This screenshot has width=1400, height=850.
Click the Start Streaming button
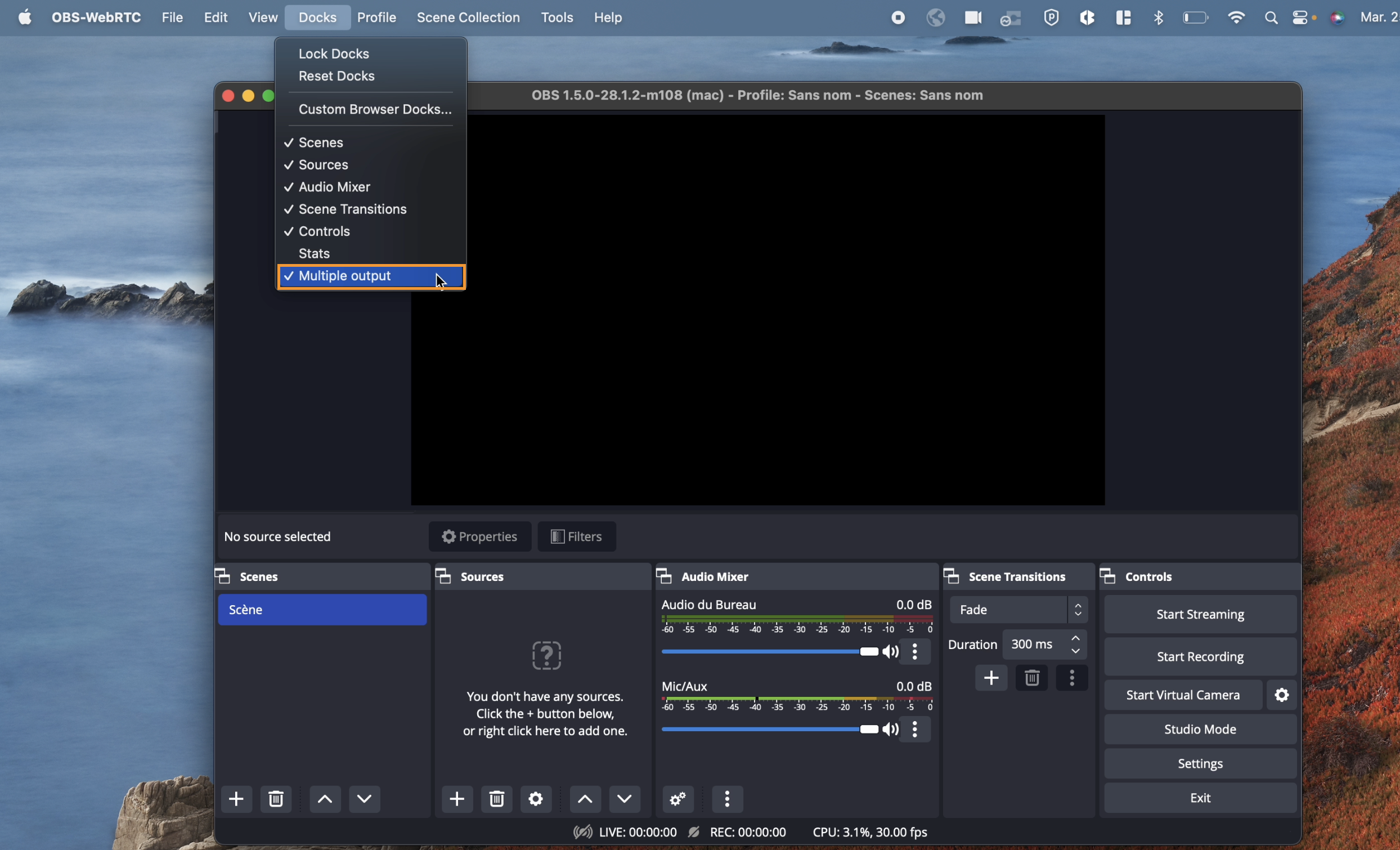tap(1200, 614)
